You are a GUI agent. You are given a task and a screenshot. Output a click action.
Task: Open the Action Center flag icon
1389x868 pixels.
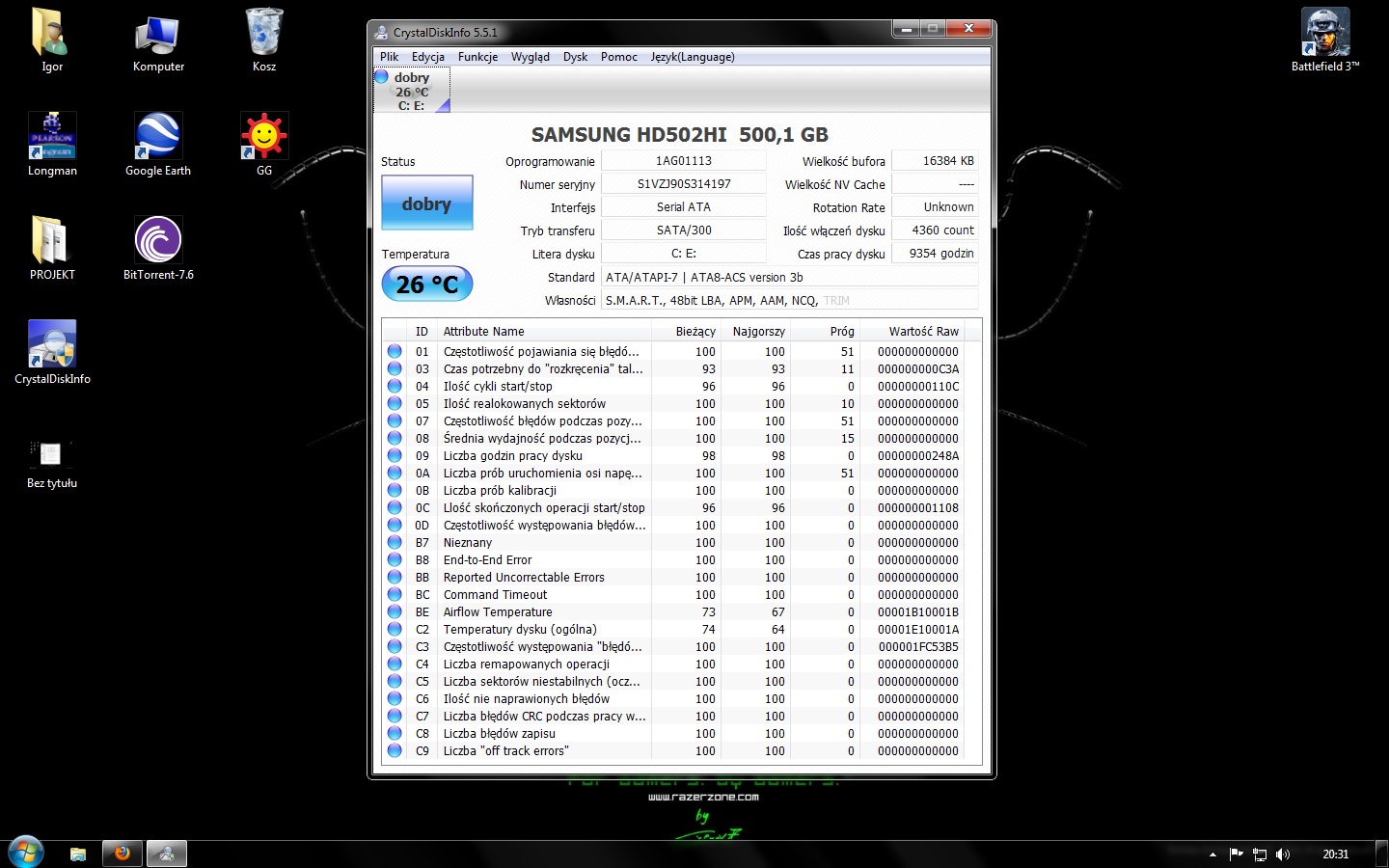(x=1237, y=854)
